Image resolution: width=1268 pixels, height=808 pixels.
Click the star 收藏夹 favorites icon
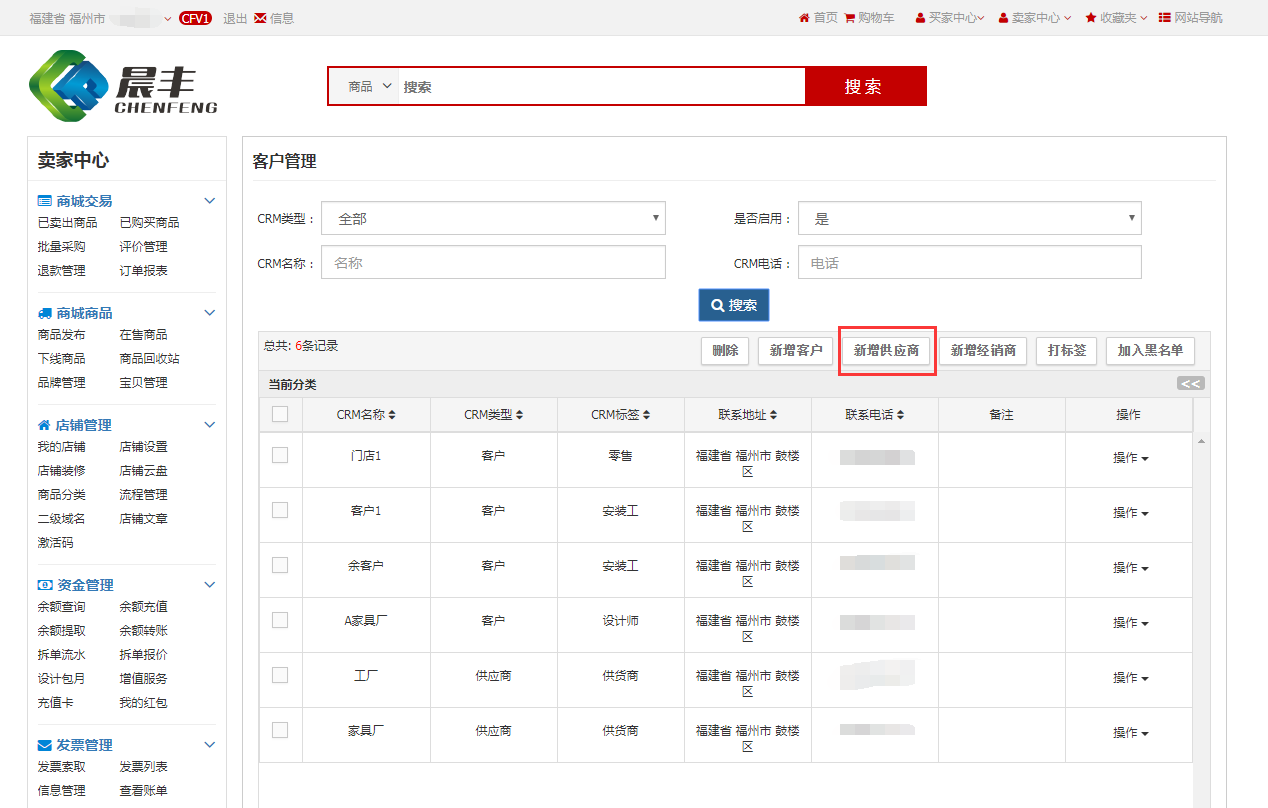1091,18
